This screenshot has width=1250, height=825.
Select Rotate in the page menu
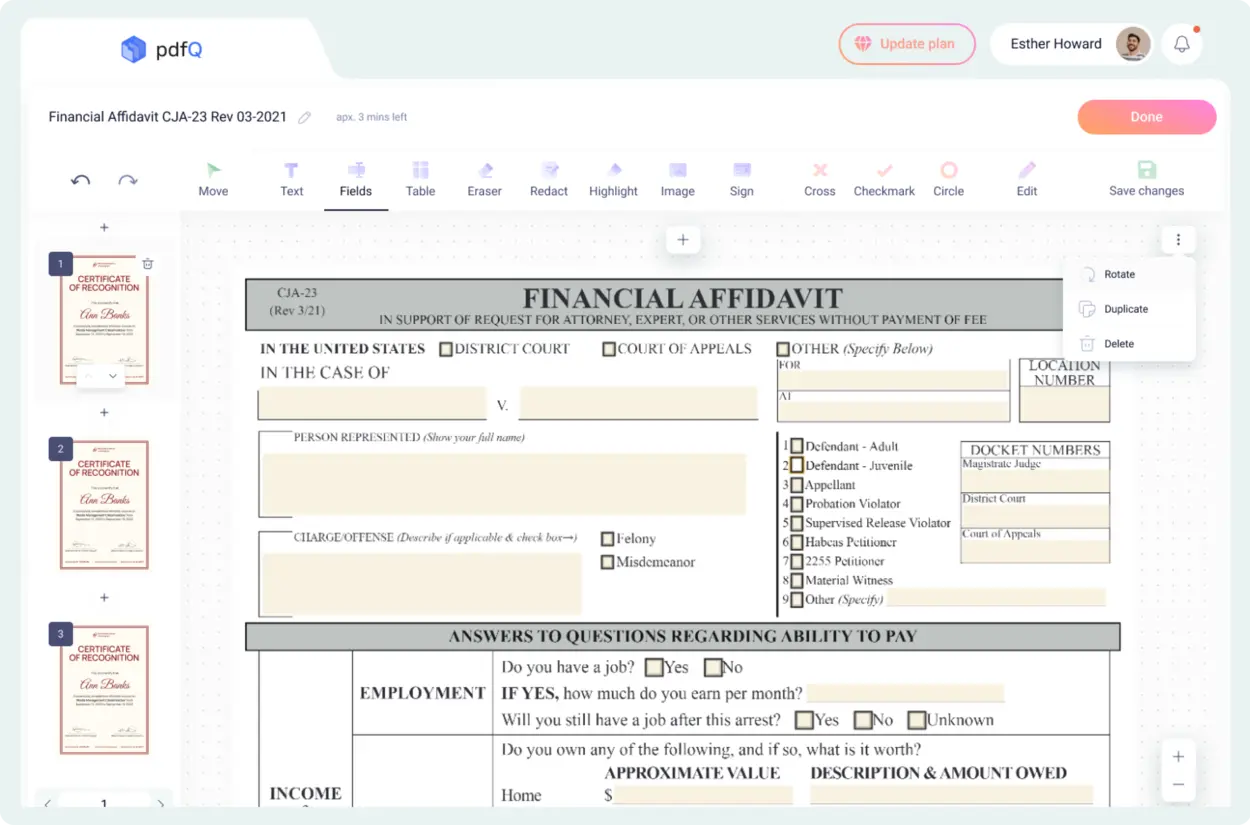(1119, 274)
